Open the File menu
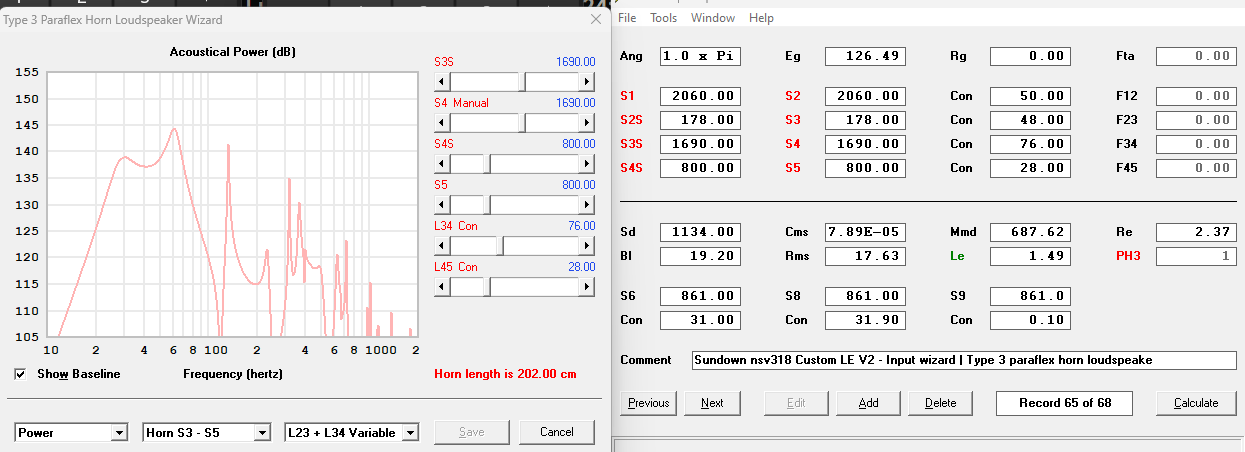The height and width of the screenshot is (452, 1245). coord(627,18)
